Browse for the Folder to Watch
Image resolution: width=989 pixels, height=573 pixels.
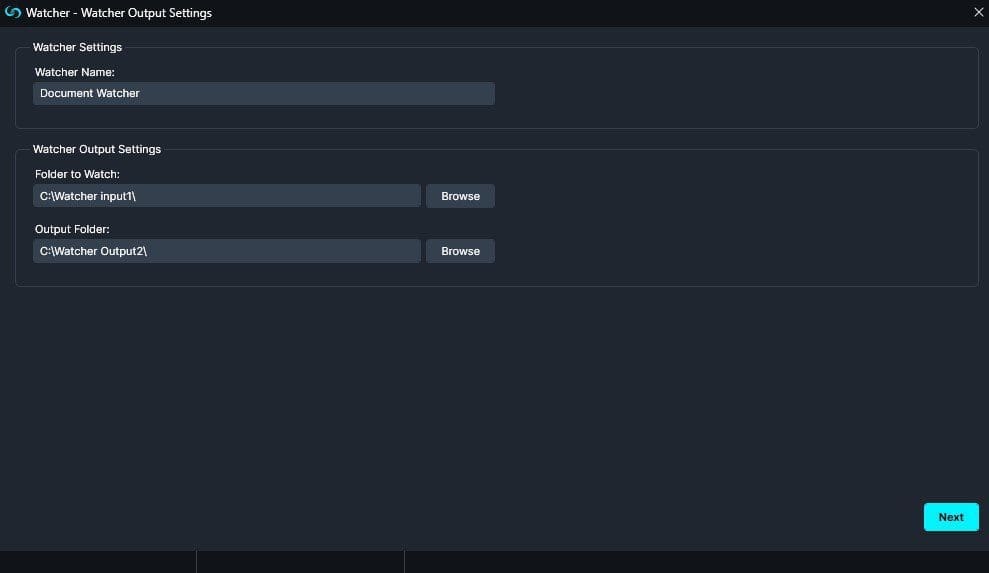click(x=460, y=196)
